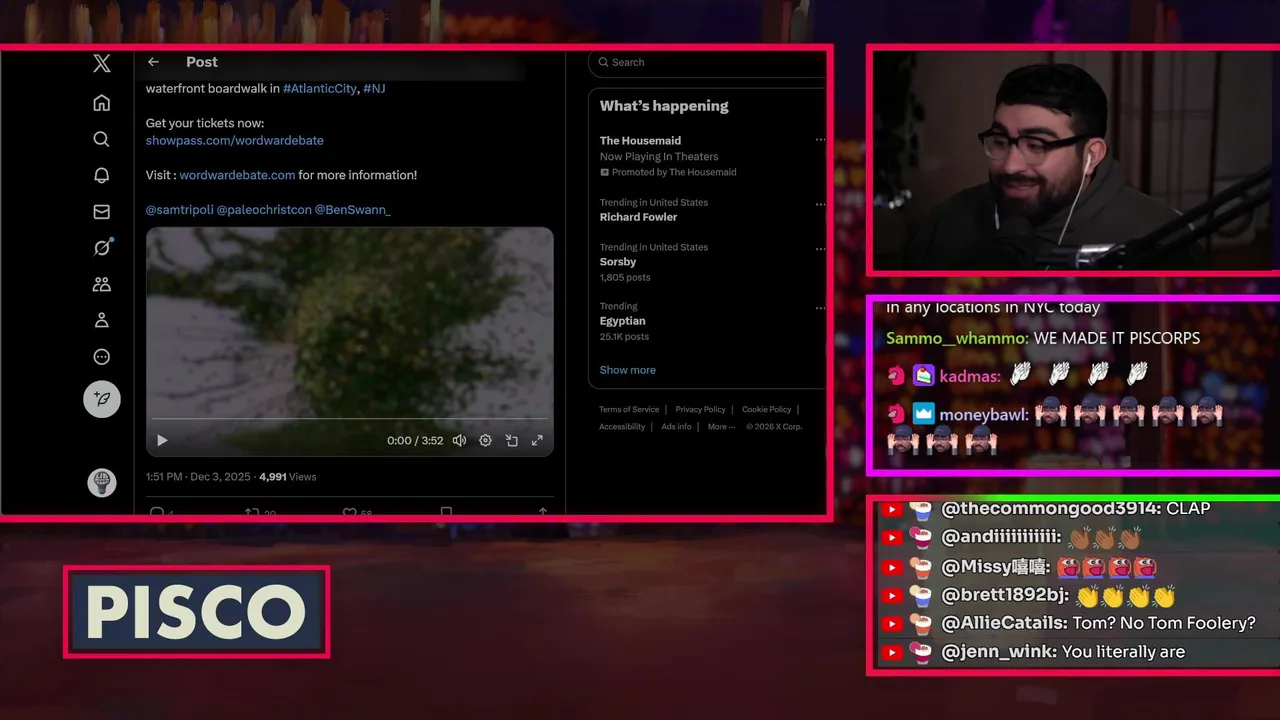Open More circle menu in sidebar
The image size is (1280, 720).
coord(101,357)
